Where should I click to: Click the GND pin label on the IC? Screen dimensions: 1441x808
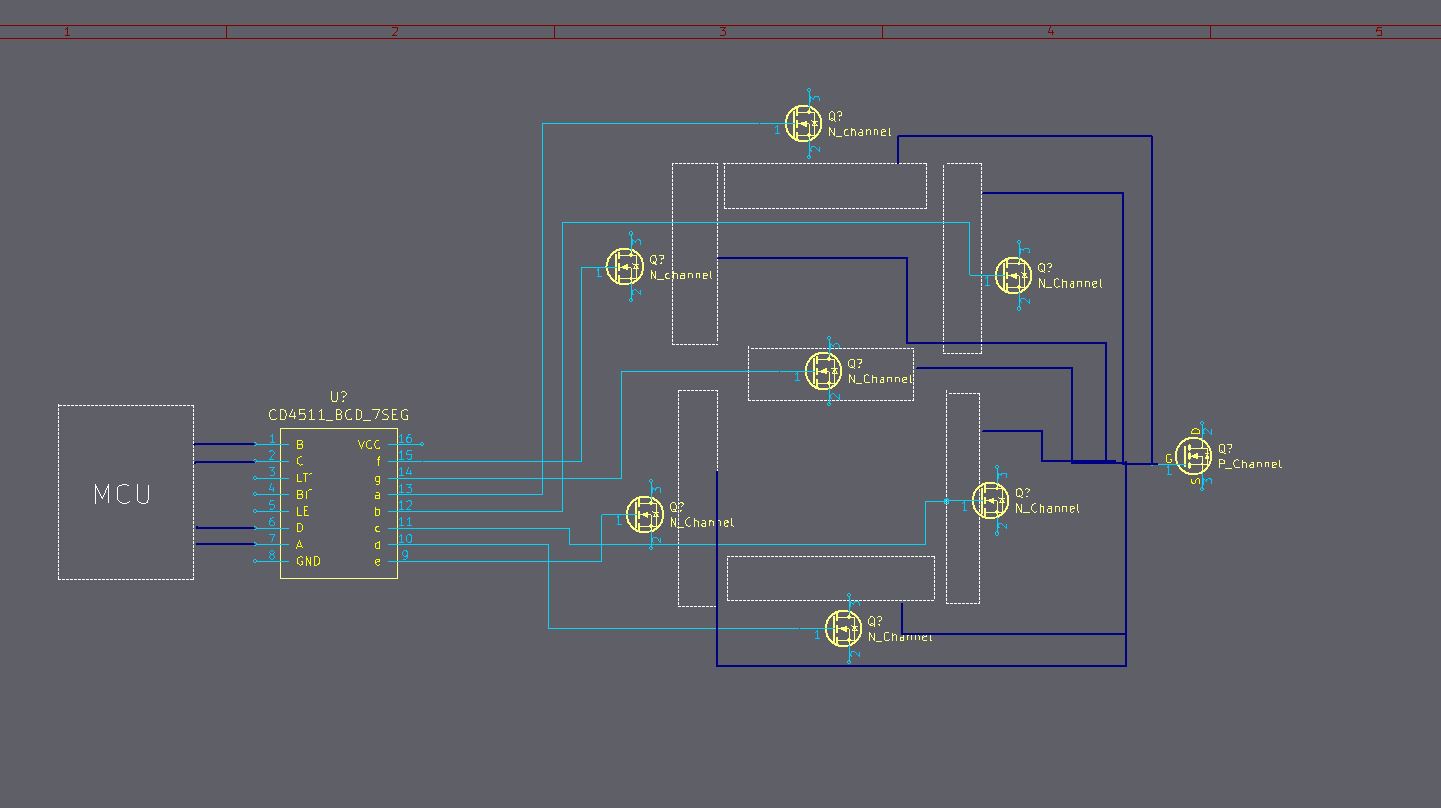(308, 561)
